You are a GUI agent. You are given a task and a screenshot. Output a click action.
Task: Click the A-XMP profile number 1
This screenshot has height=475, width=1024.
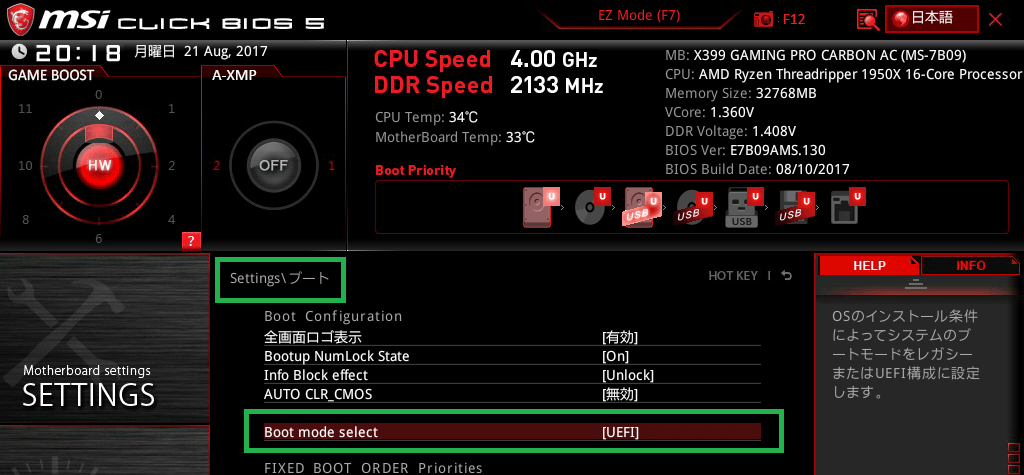[x=331, y=166]
